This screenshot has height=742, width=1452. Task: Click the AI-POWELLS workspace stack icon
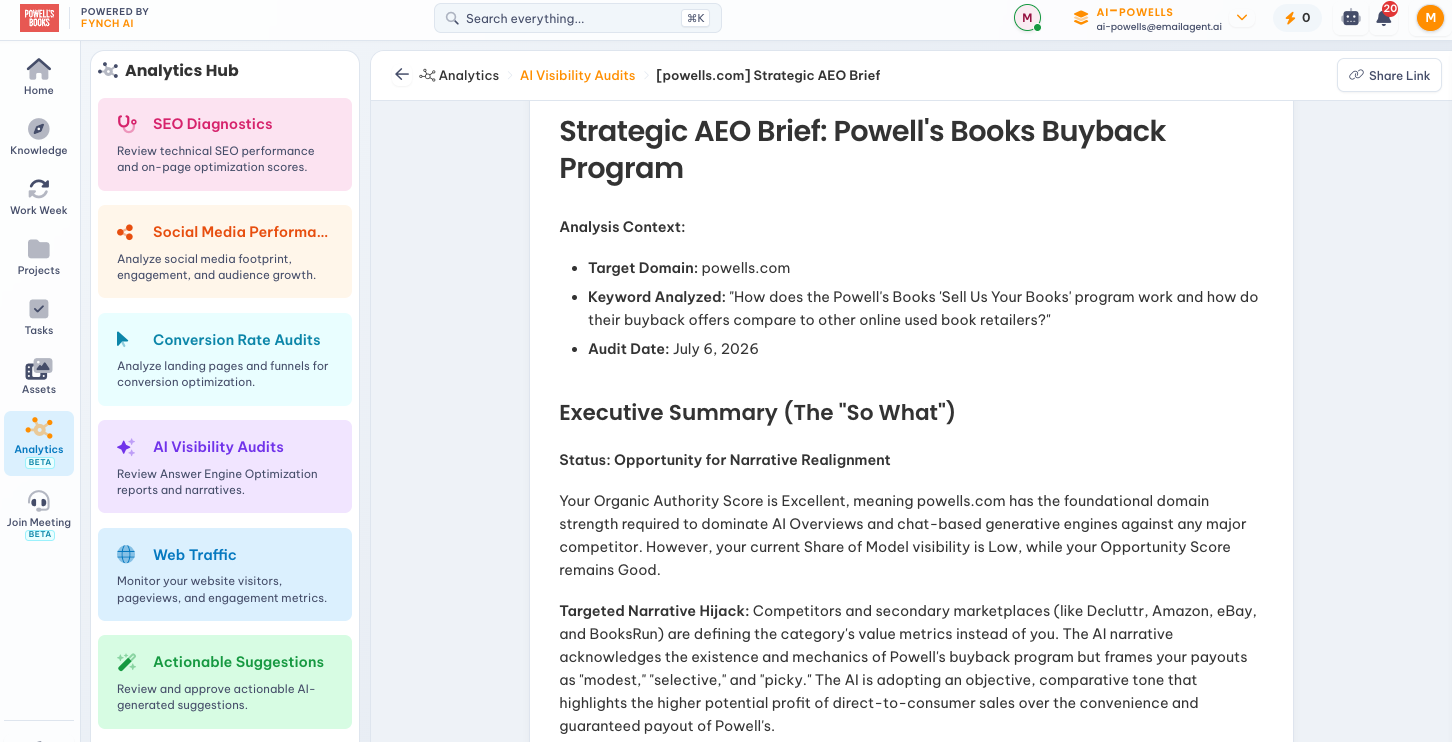coord(1081,18)
